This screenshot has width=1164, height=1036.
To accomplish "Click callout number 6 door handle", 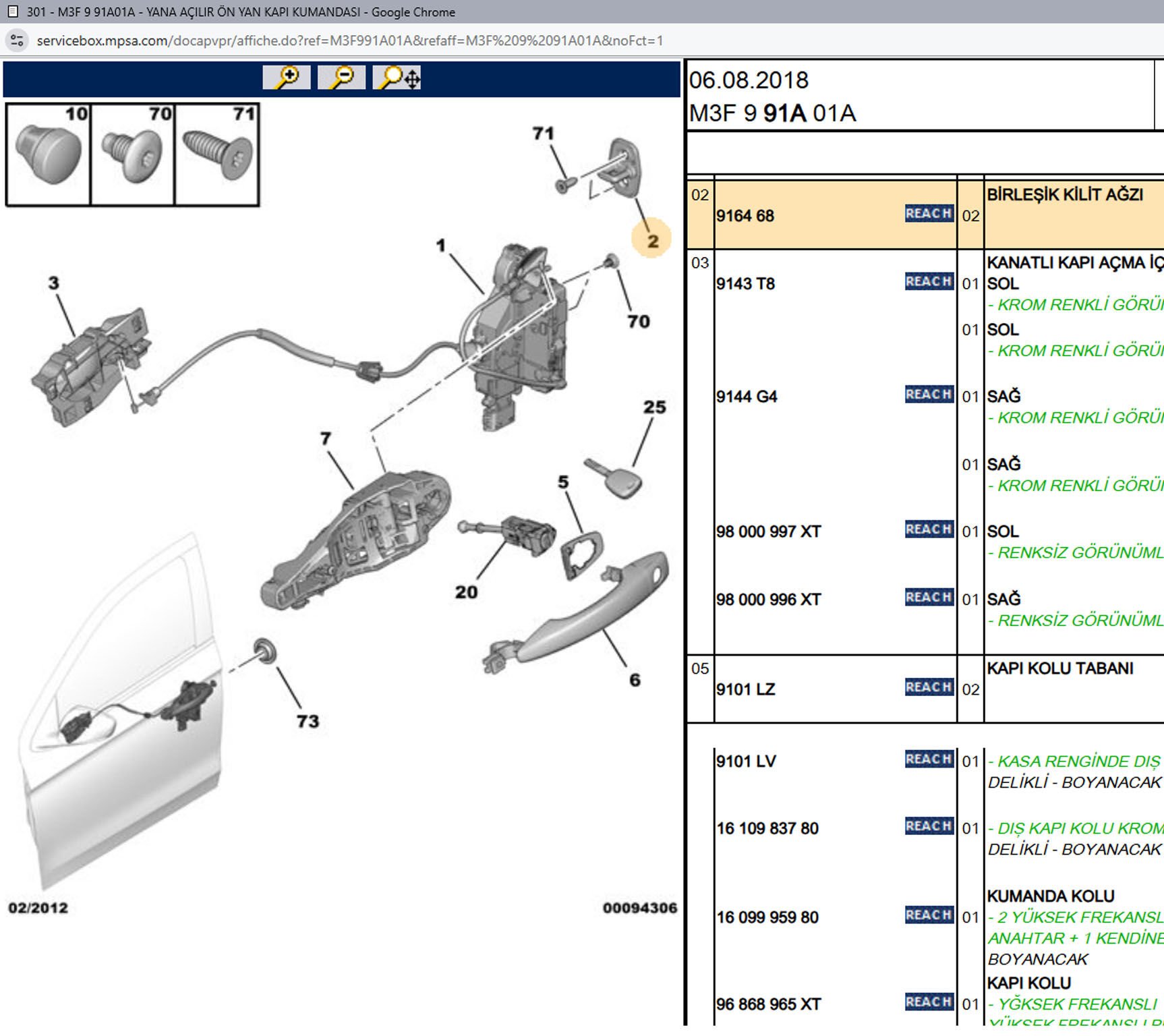I will 635,680.
